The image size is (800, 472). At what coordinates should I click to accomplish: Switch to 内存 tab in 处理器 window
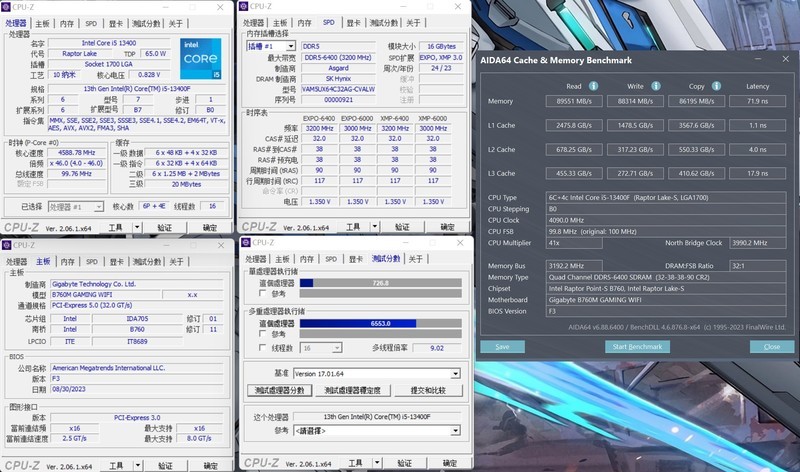67,23
